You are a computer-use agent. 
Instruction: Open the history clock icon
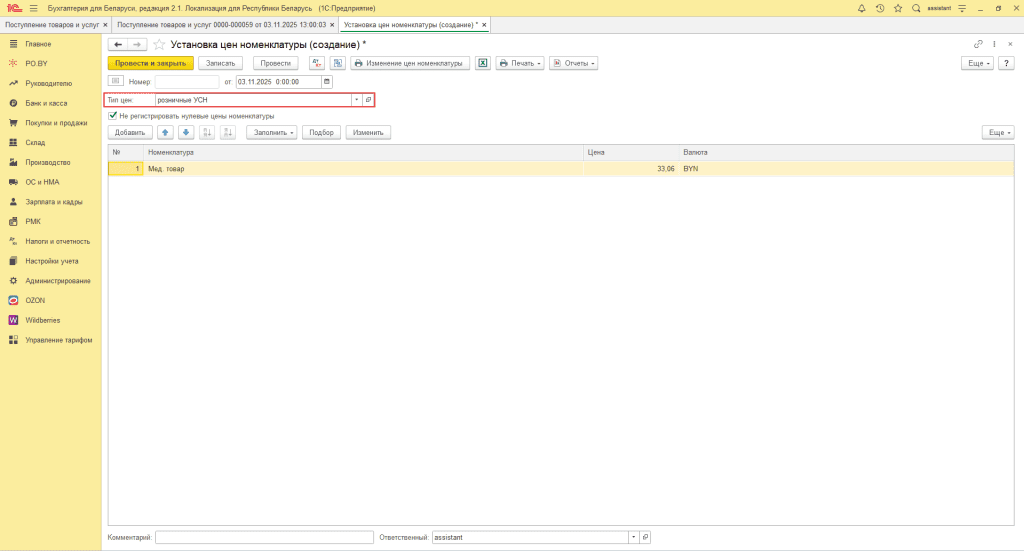coord(880,8)
